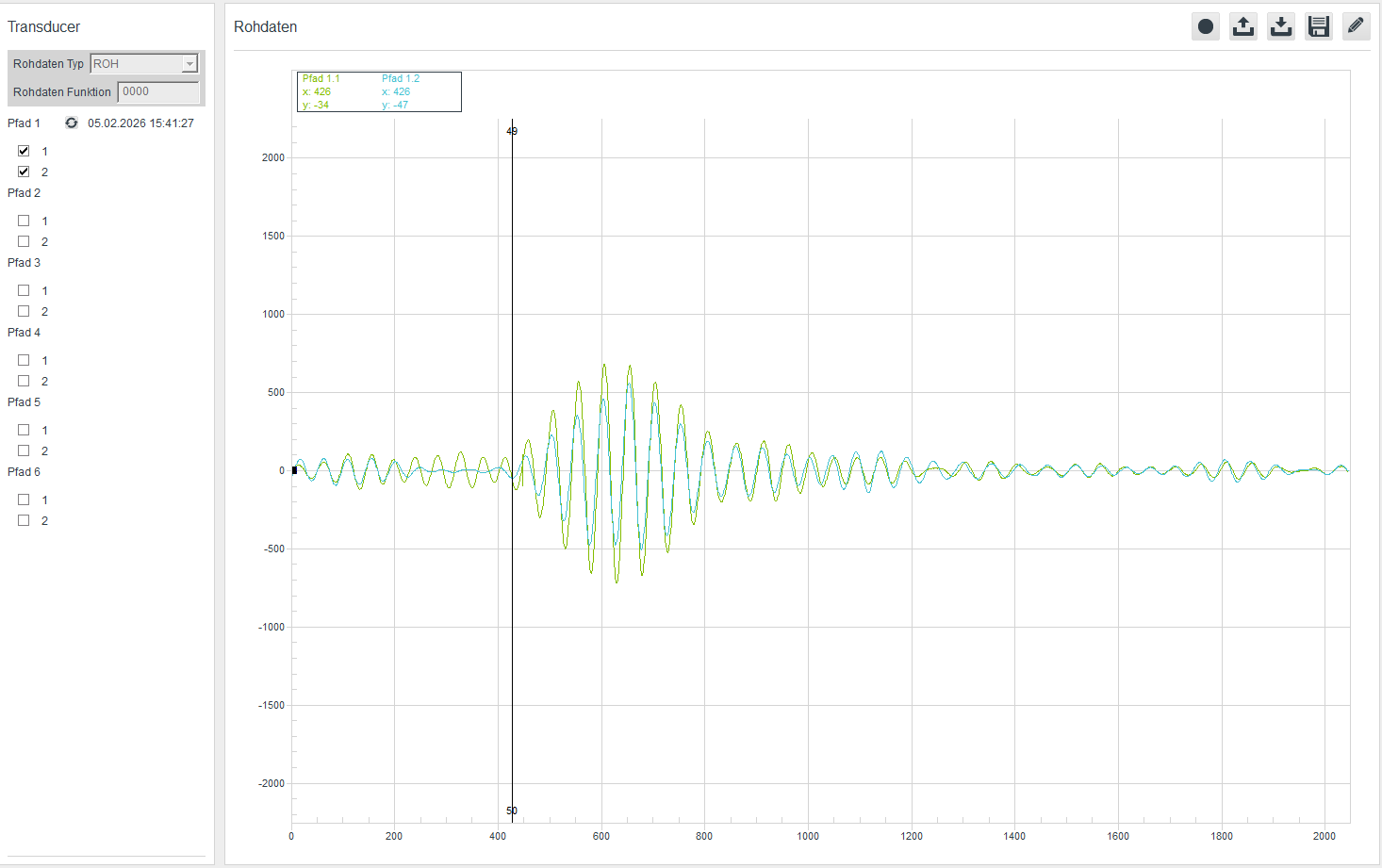Click the Pfad 1.2 legend entry
1382x868 pixels.
click(x=401, y=79)
